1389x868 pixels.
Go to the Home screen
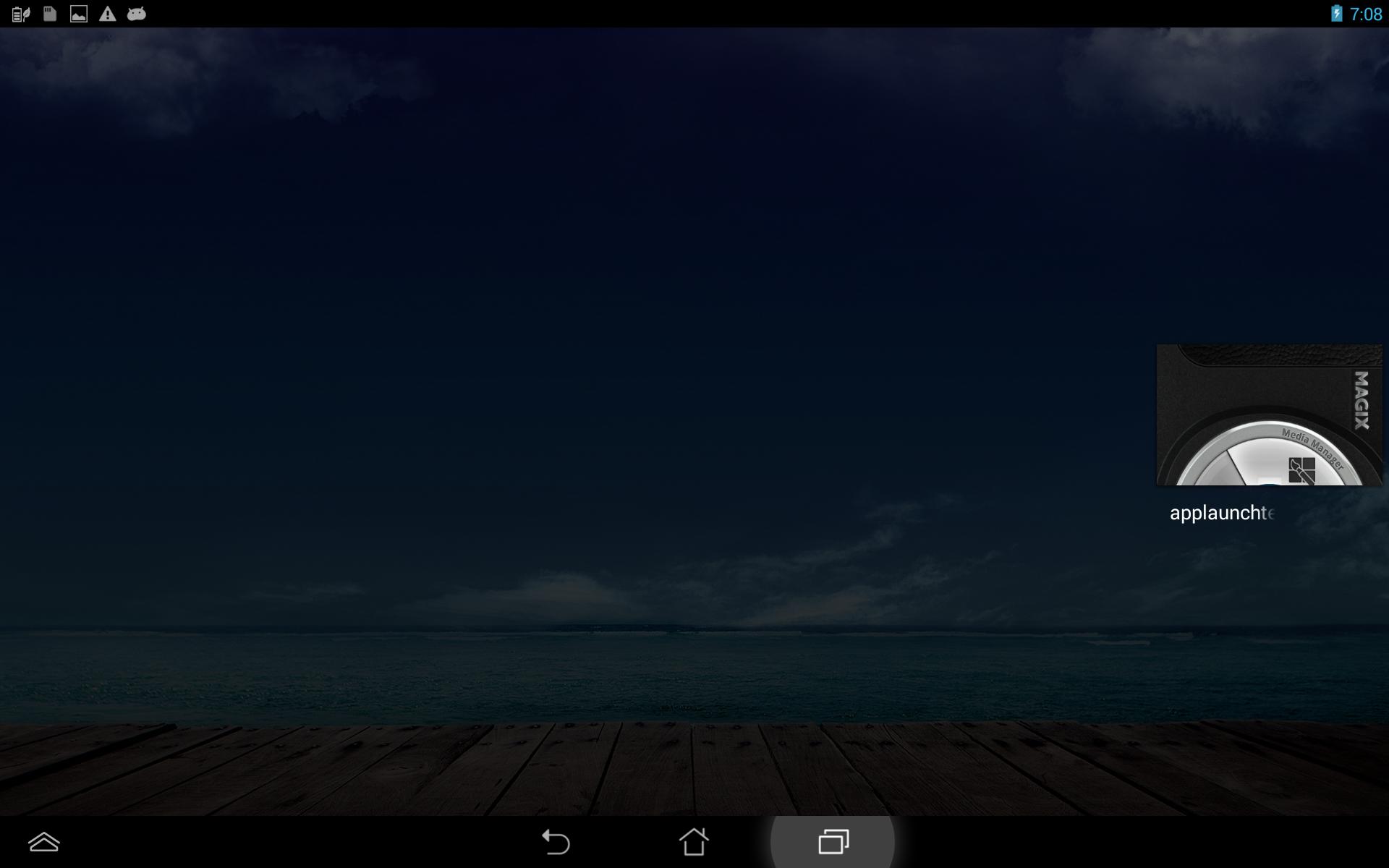point(694,842)
